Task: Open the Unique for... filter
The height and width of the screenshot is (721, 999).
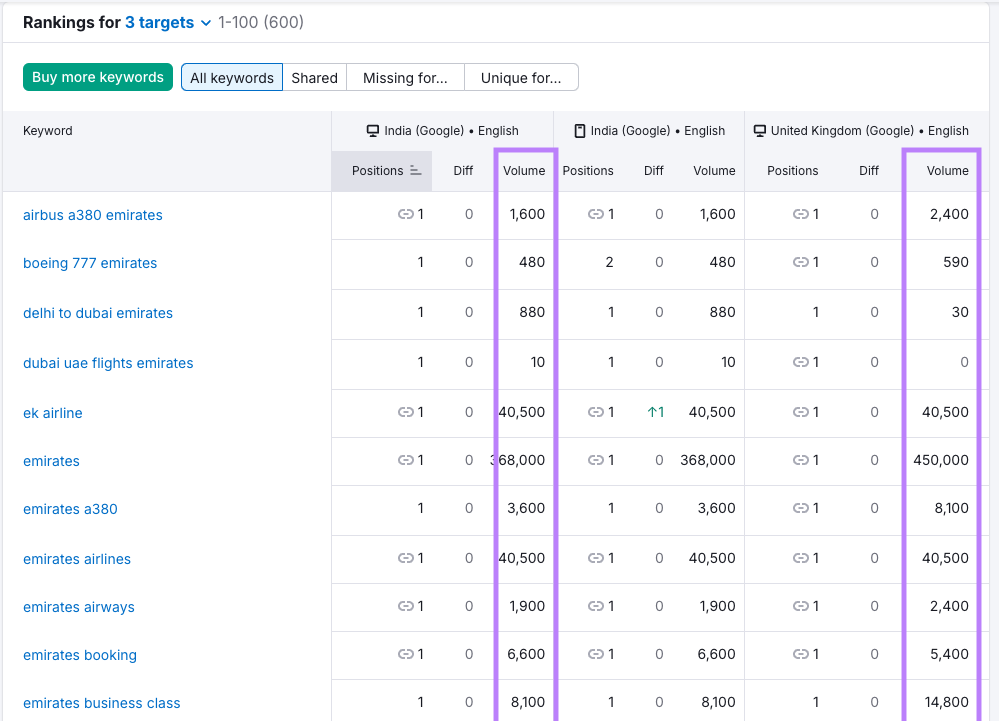Action: [520, 78]
